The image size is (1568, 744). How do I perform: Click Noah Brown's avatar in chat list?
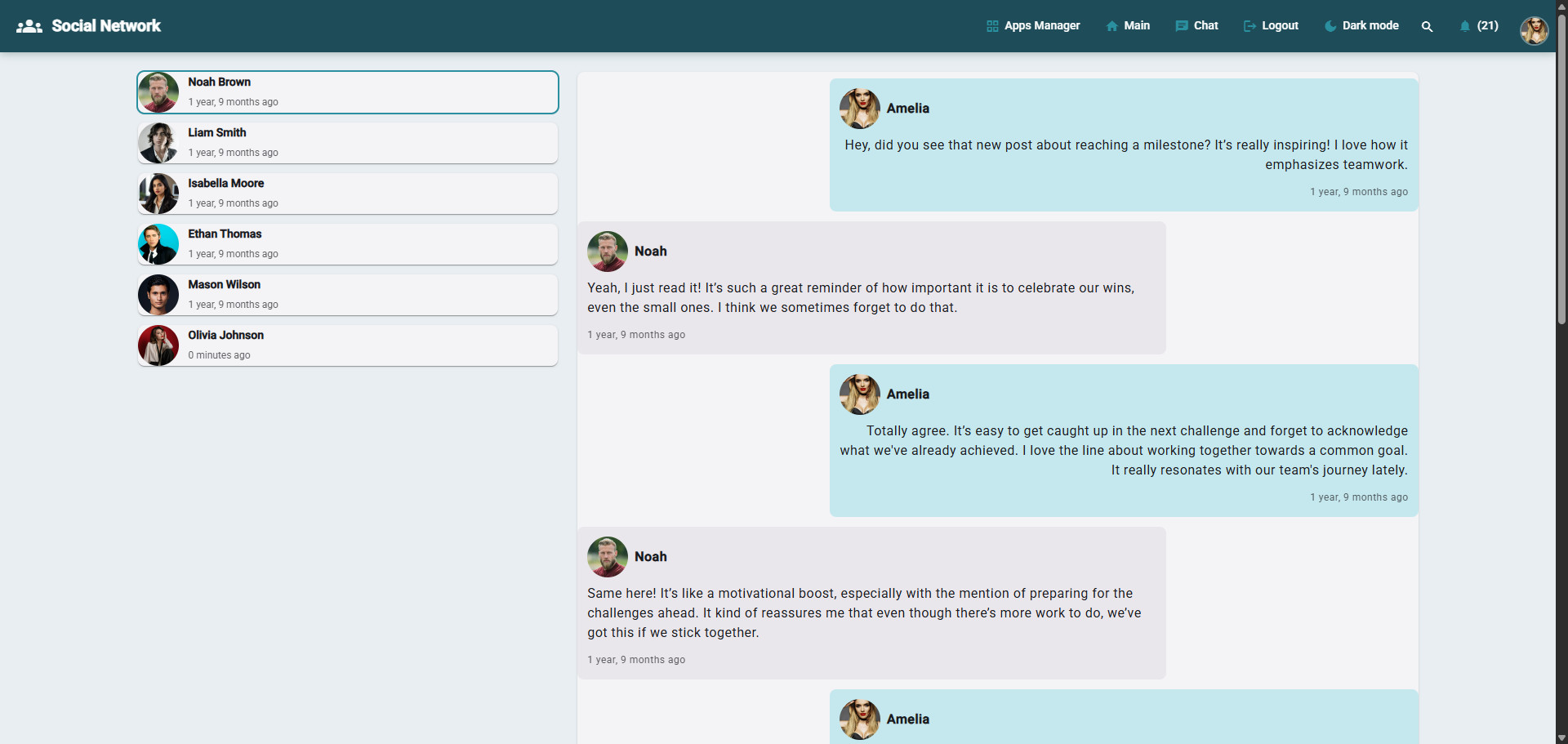[158, 92]
